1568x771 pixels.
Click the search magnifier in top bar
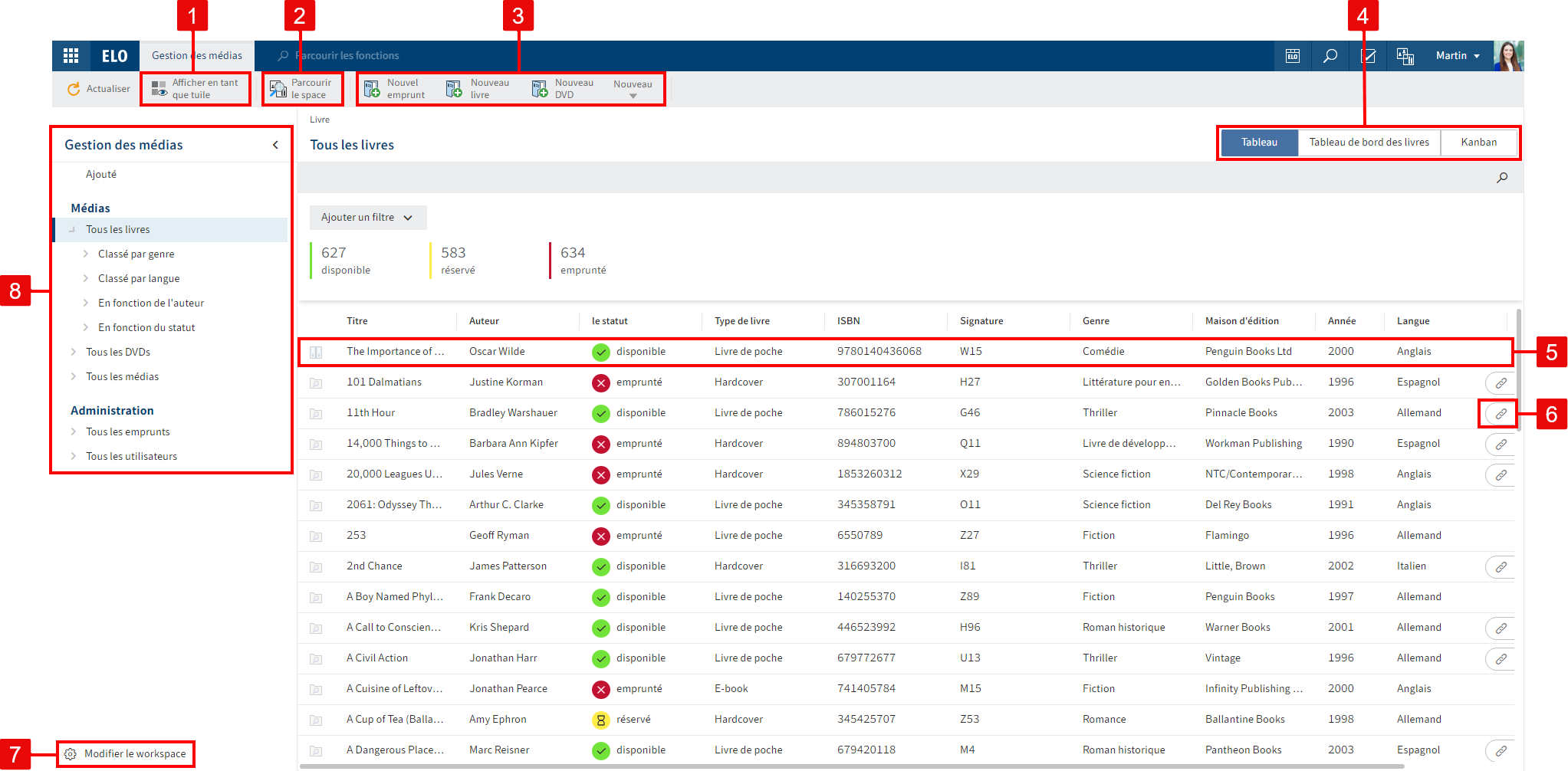point(1330,56)
